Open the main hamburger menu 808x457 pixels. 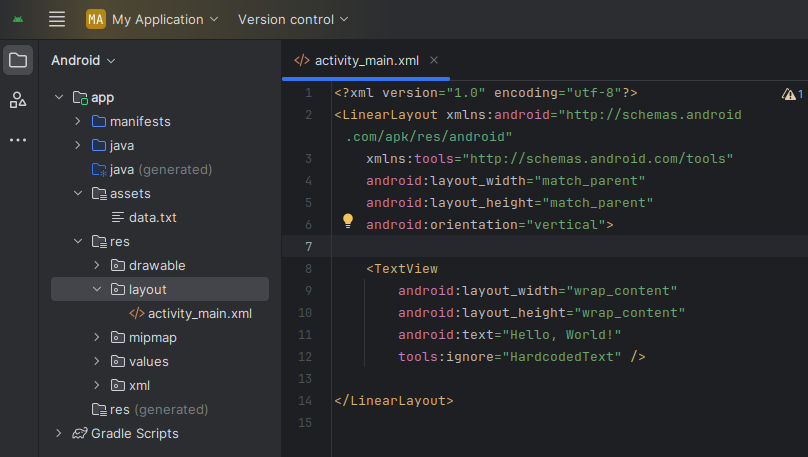[x=57, y=20]
